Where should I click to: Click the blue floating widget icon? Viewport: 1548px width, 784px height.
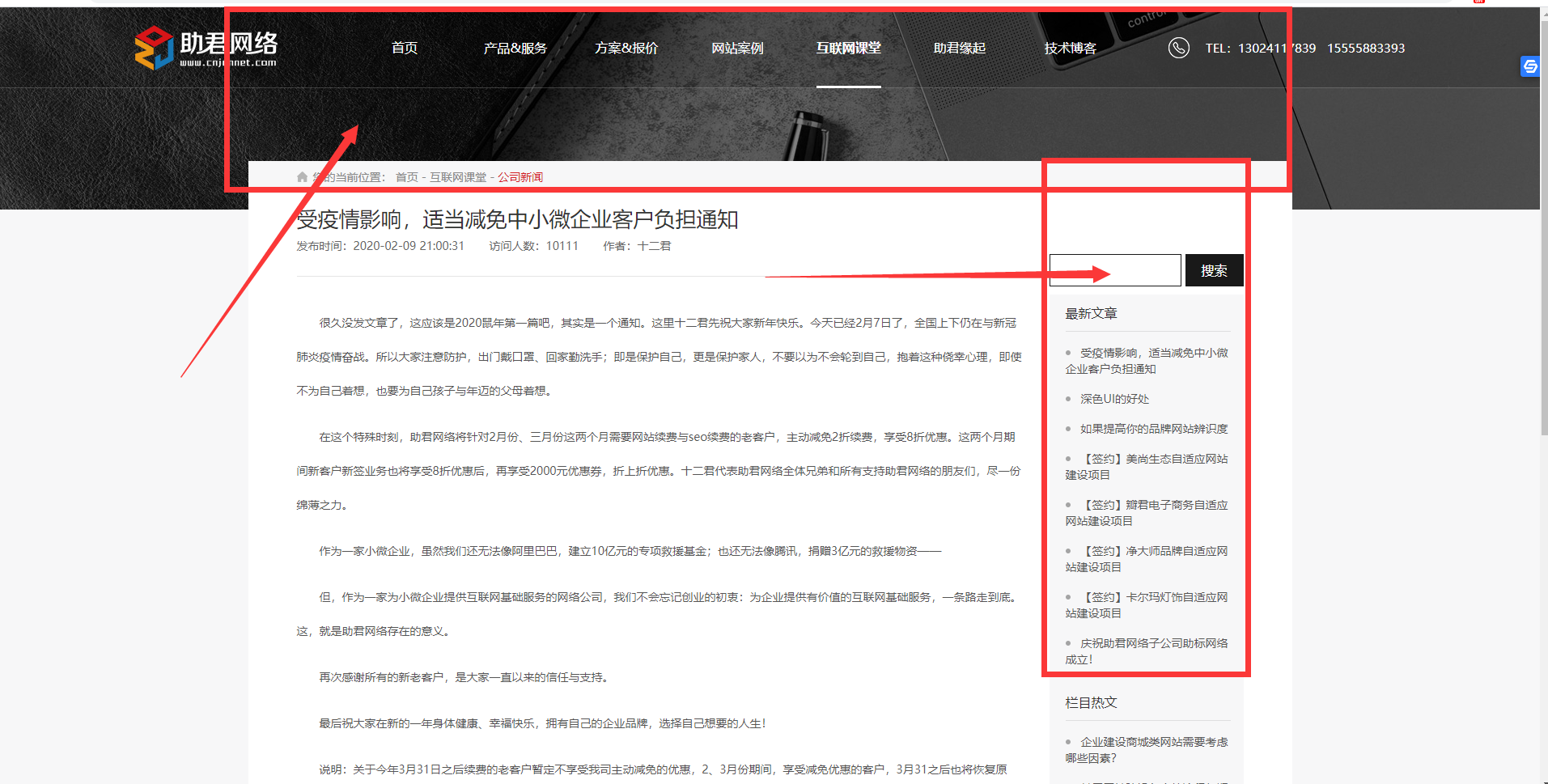click(x=1529, y=66)
